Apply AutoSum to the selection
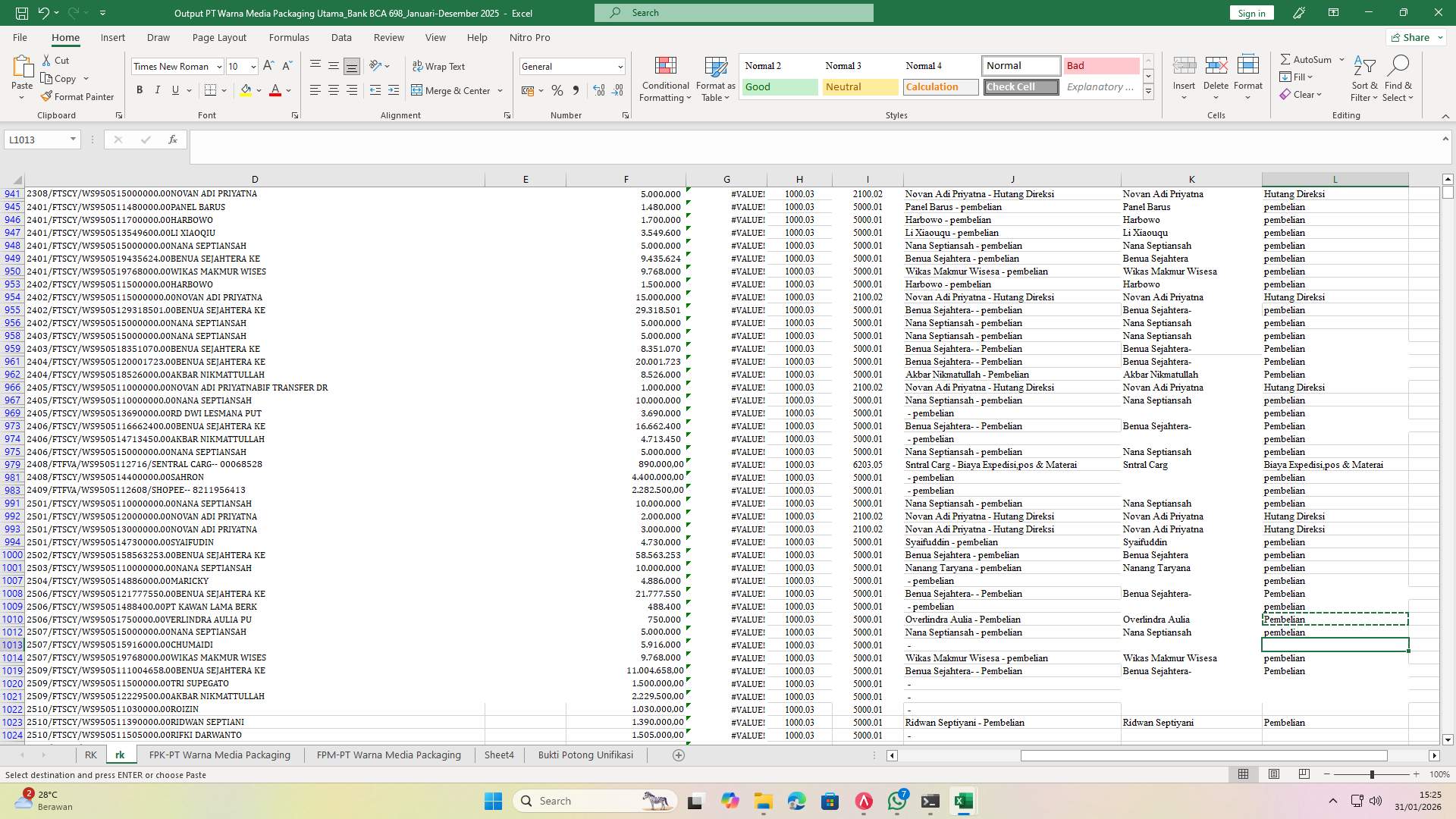Viewport: 1456px width, 819px height. tap(1307, 58)
